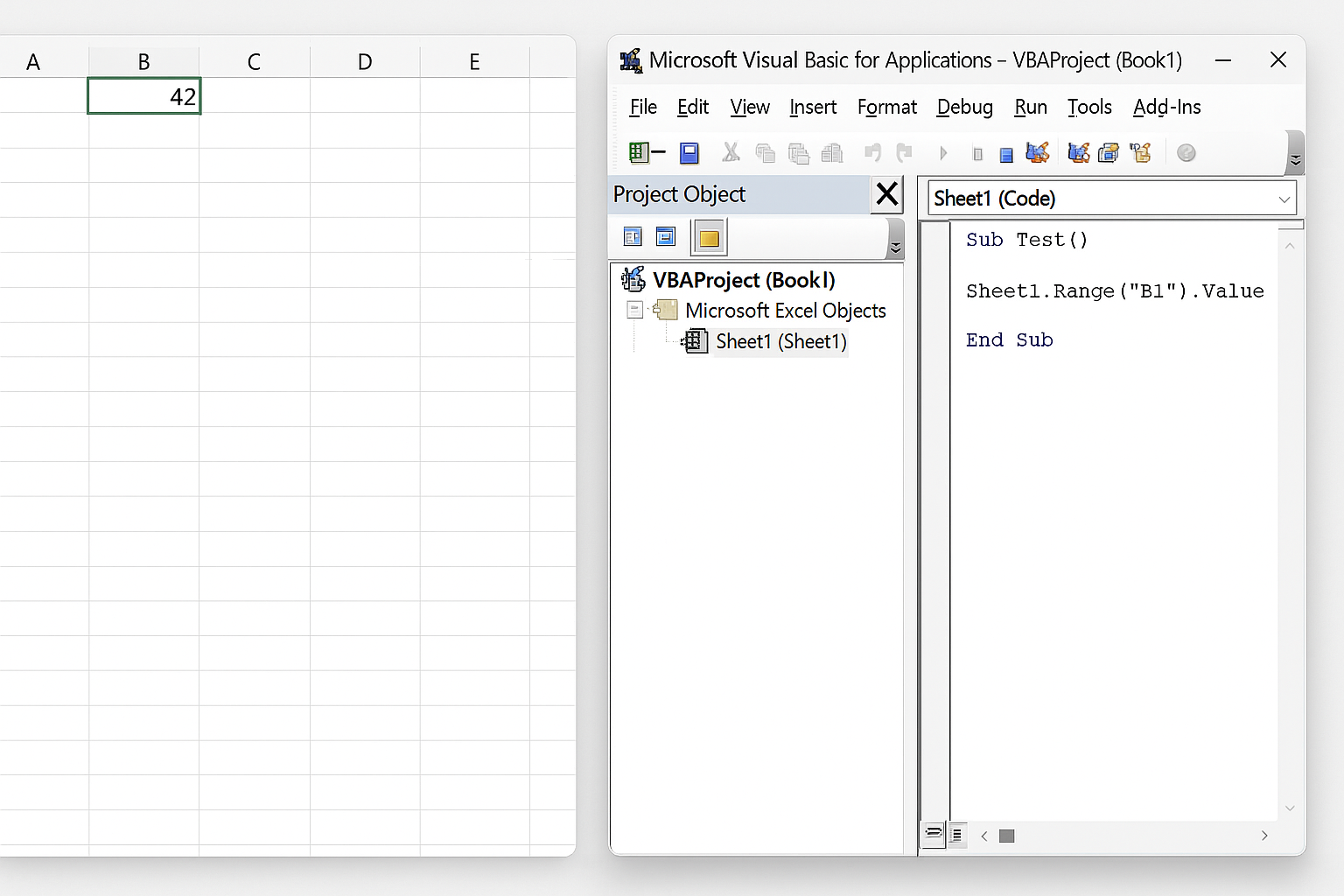Open the View menu
This screenshot has width=1344, height=896.
click(750, 107)
